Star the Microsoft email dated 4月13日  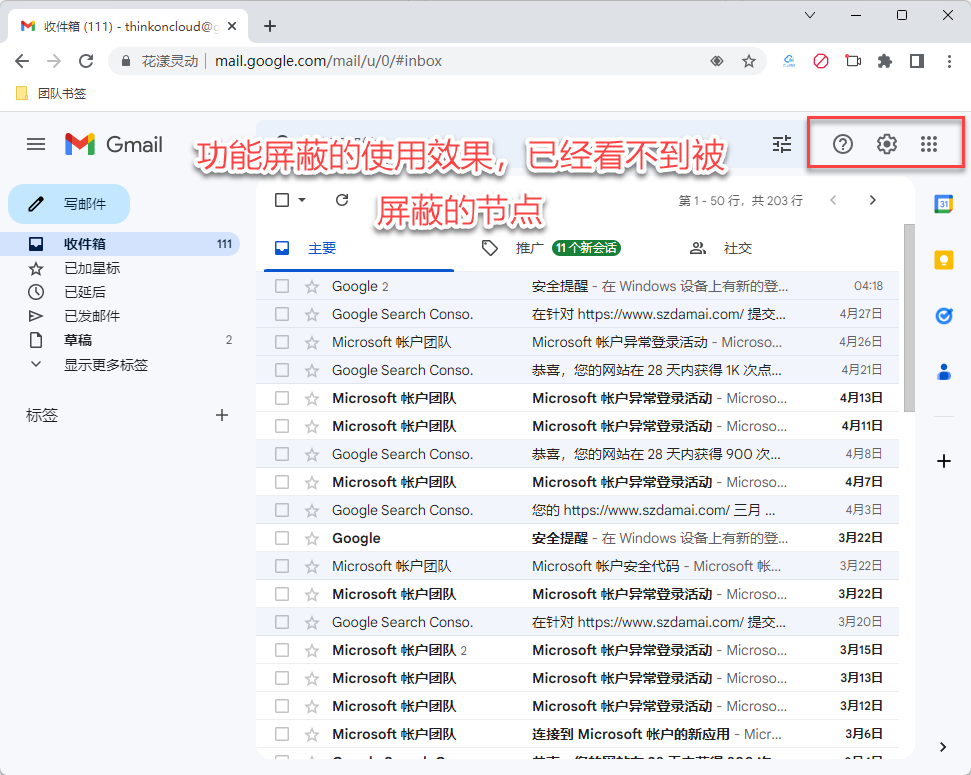coord(312,398)
